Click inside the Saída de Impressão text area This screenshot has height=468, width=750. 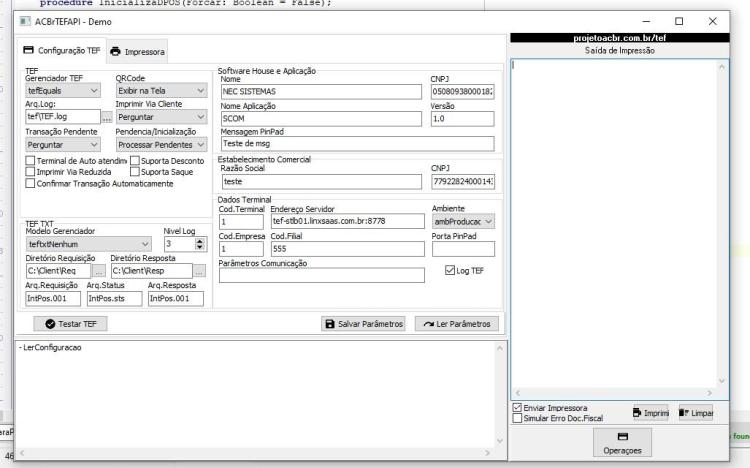[614, 224]
